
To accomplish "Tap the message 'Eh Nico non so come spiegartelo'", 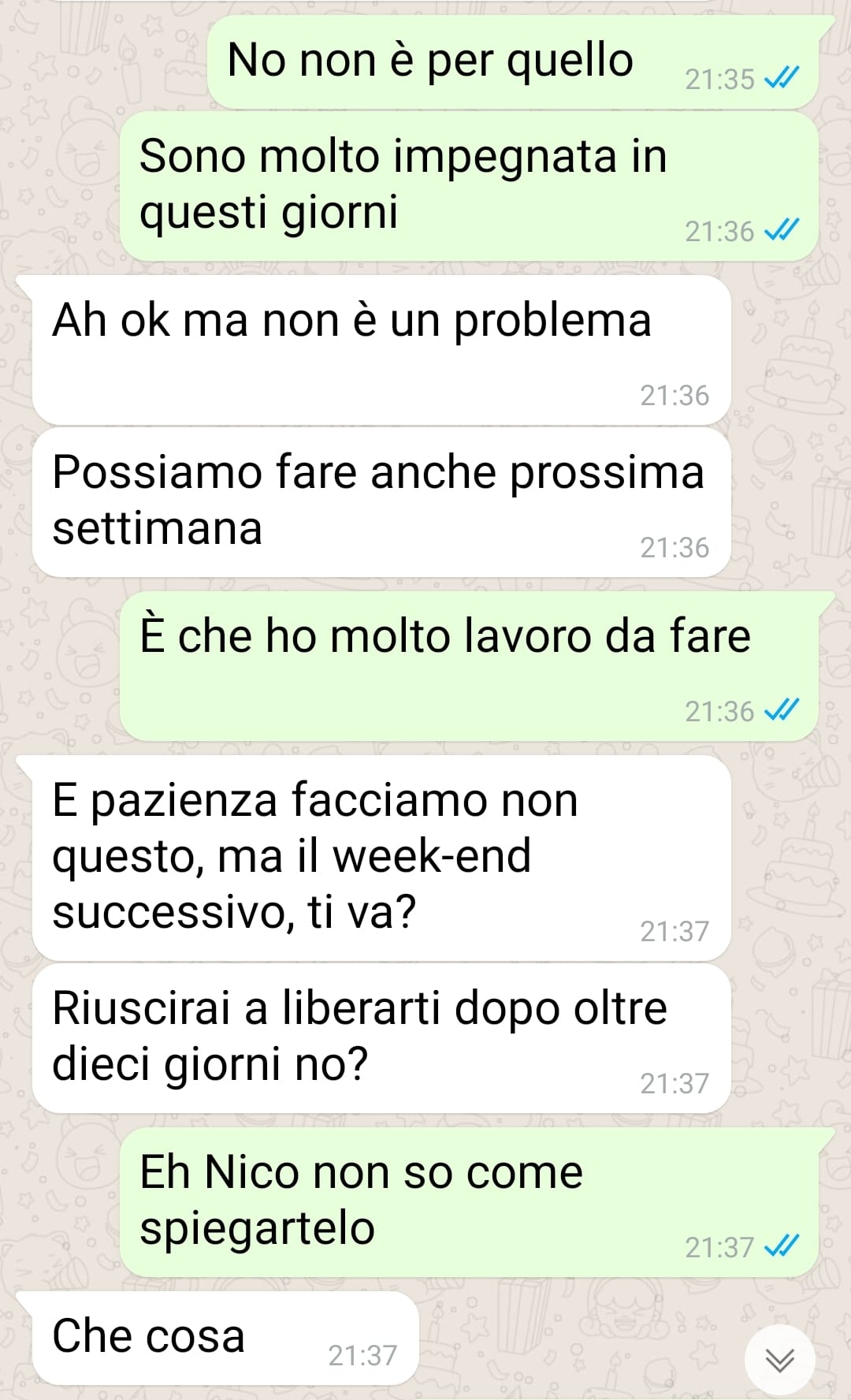I will pyautogui.click(x=469, y=1202).
